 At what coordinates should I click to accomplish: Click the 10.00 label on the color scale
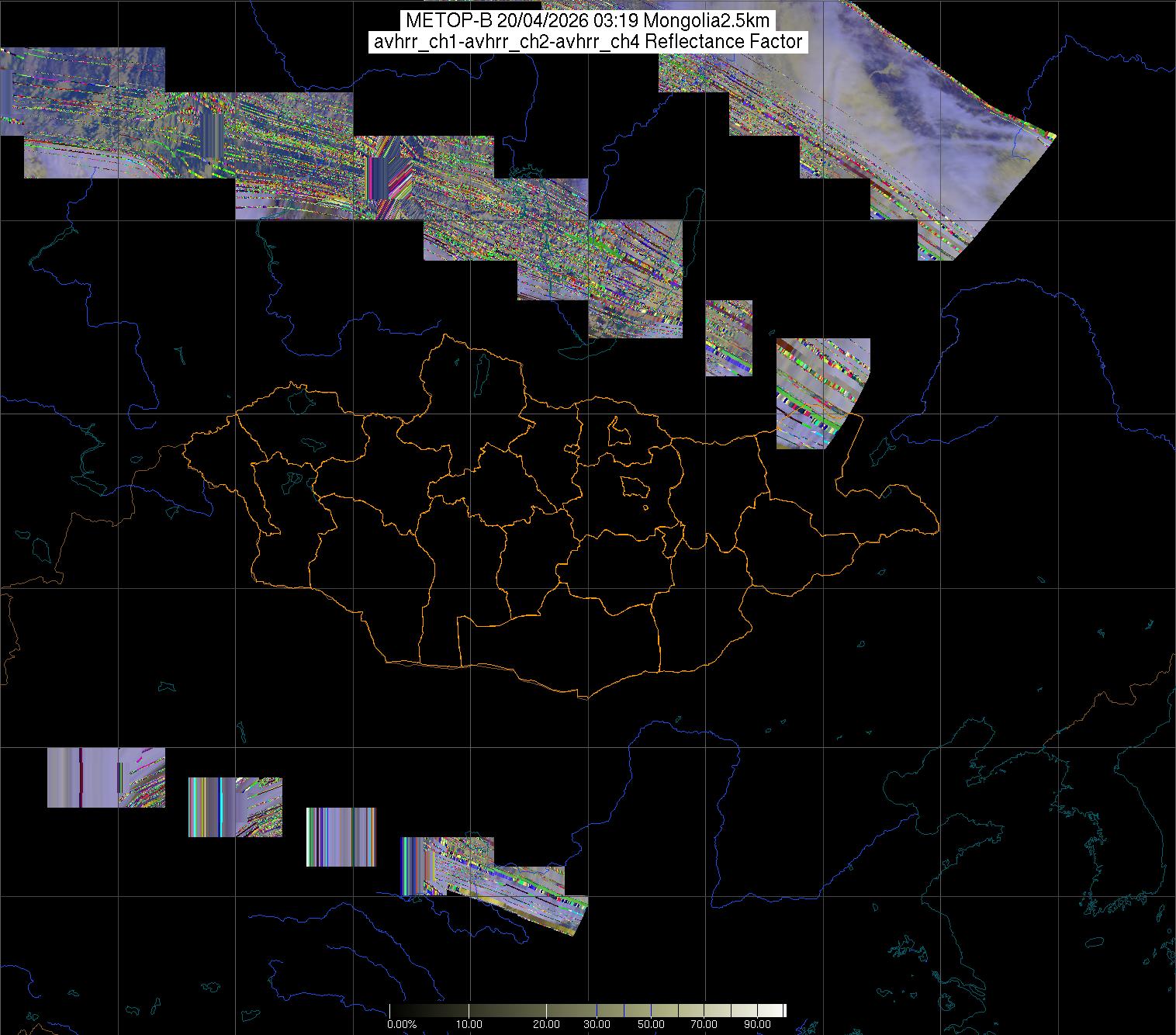469,1024
